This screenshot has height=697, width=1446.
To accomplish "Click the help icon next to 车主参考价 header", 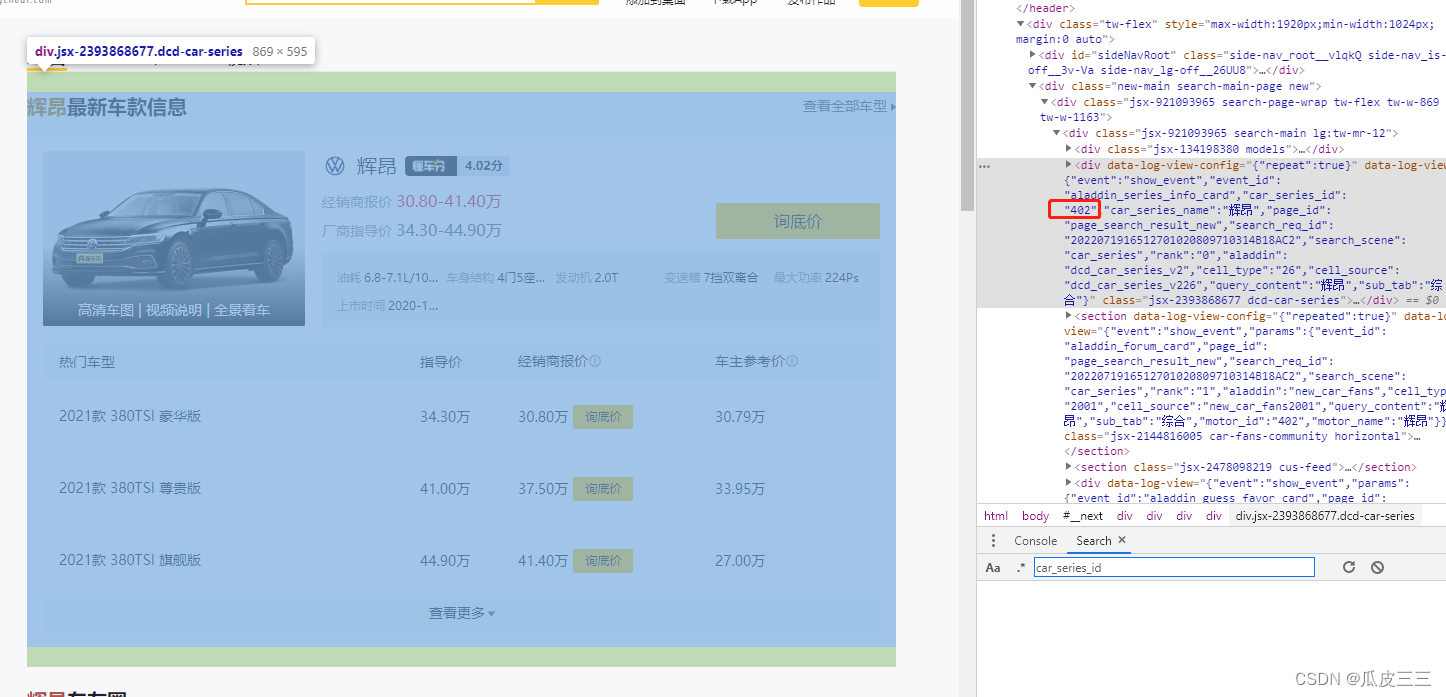I will [791, 362].
